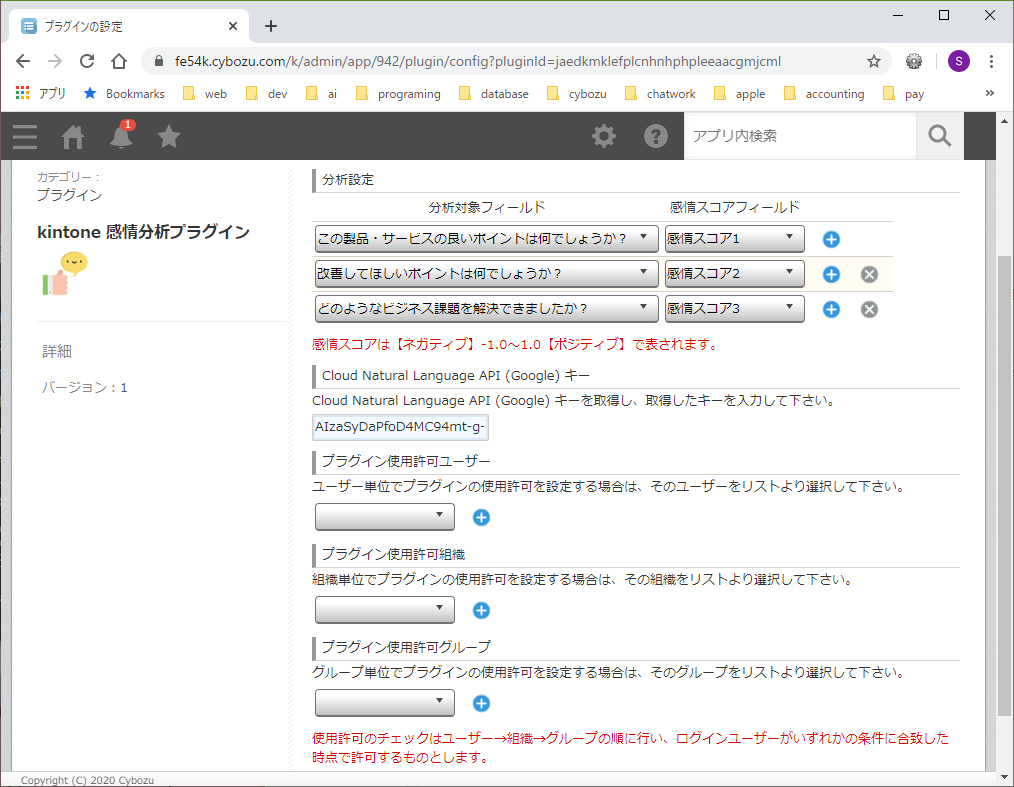
Task: View site security lock info
Action: pos(159,61)
